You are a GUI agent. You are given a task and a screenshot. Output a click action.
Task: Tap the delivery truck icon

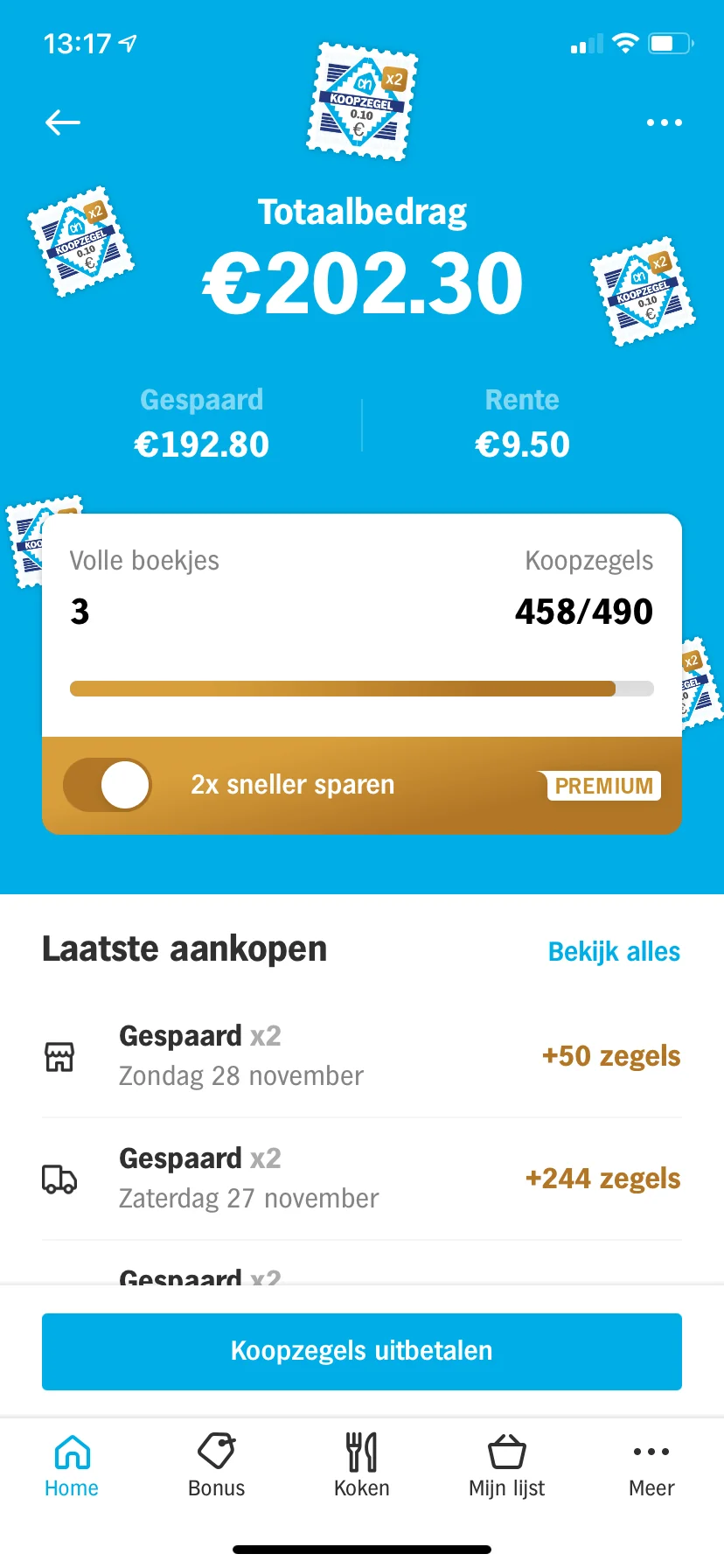[x=59, y=1179]
